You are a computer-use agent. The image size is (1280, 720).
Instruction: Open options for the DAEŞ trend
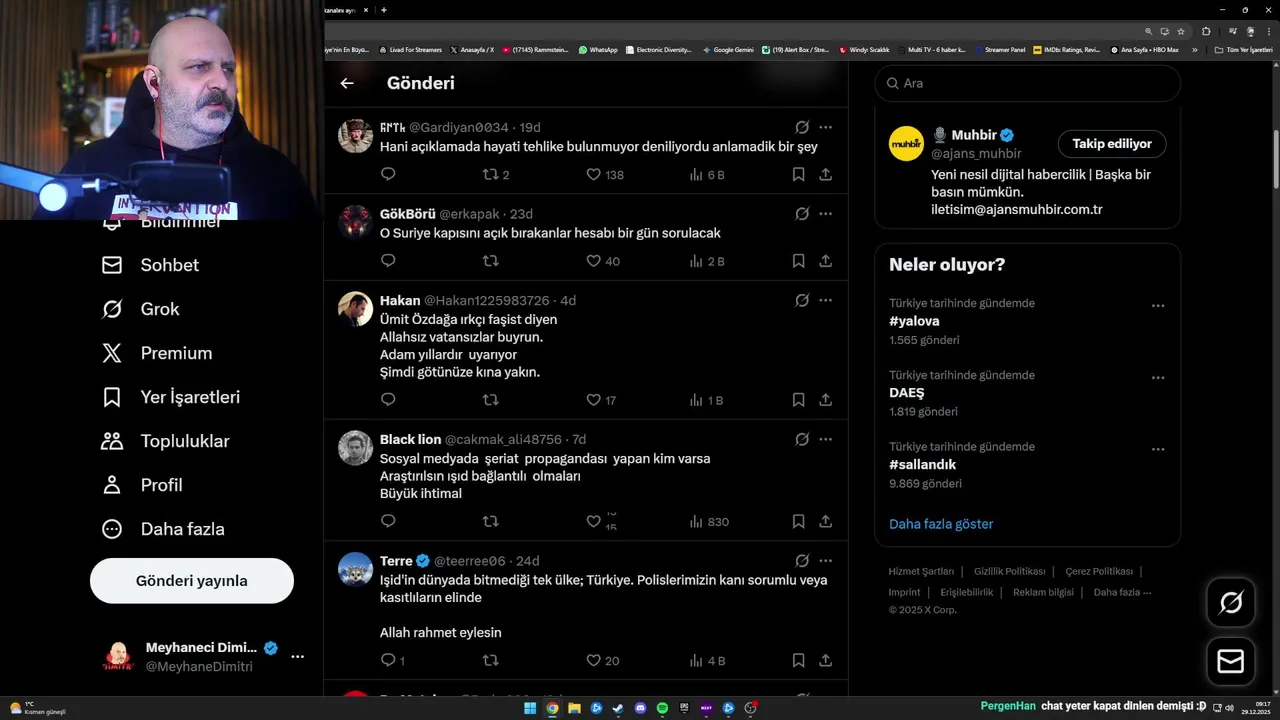(1158, 378)
